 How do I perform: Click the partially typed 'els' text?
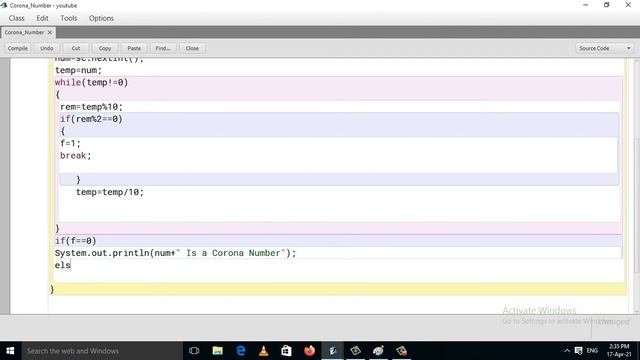point(62,265)
